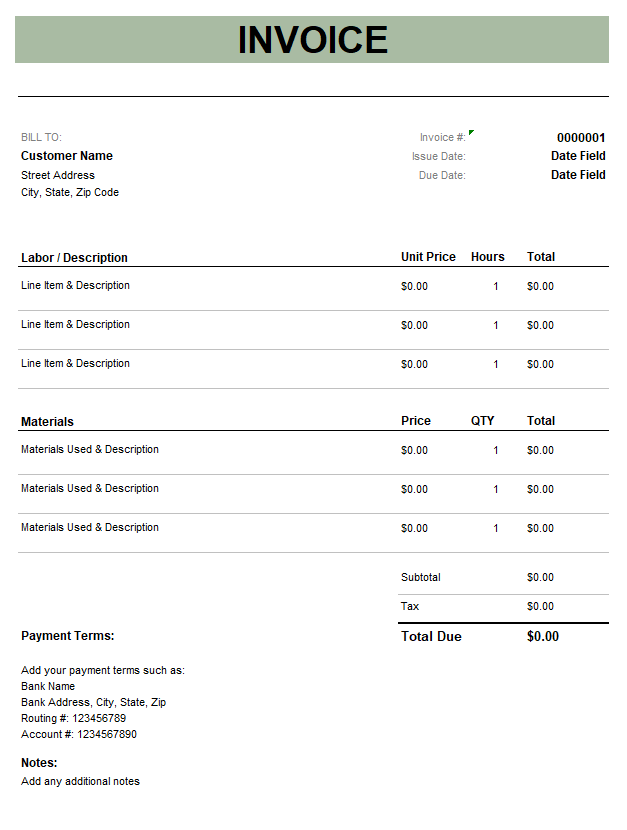Select the Due Date's Date Field
Screen dimensions: 627x830
pos(578,175)
